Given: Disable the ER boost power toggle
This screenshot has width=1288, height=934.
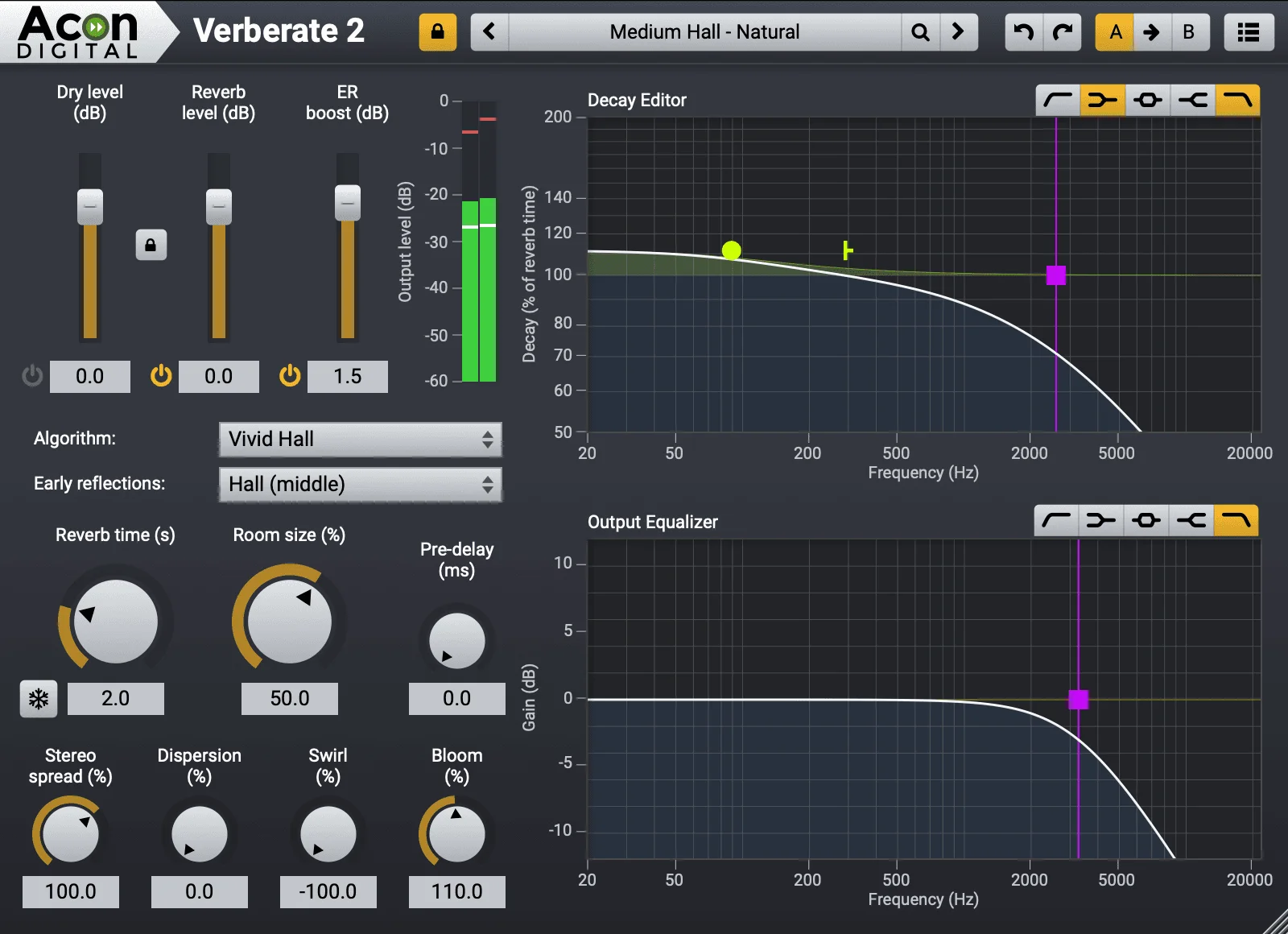Looking at the screenshot, I should 289,375.
